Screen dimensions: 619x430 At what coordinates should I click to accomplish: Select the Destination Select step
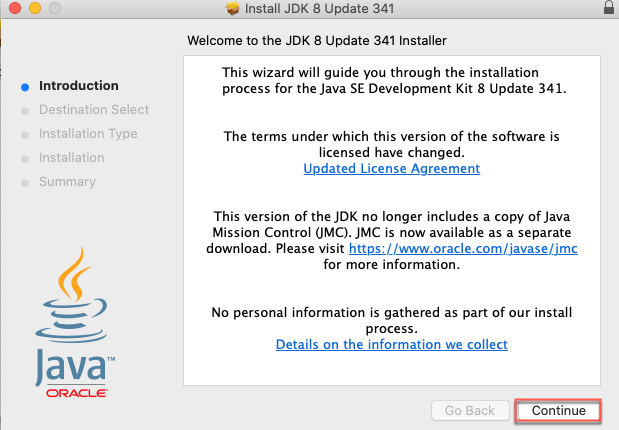point(94,109)
